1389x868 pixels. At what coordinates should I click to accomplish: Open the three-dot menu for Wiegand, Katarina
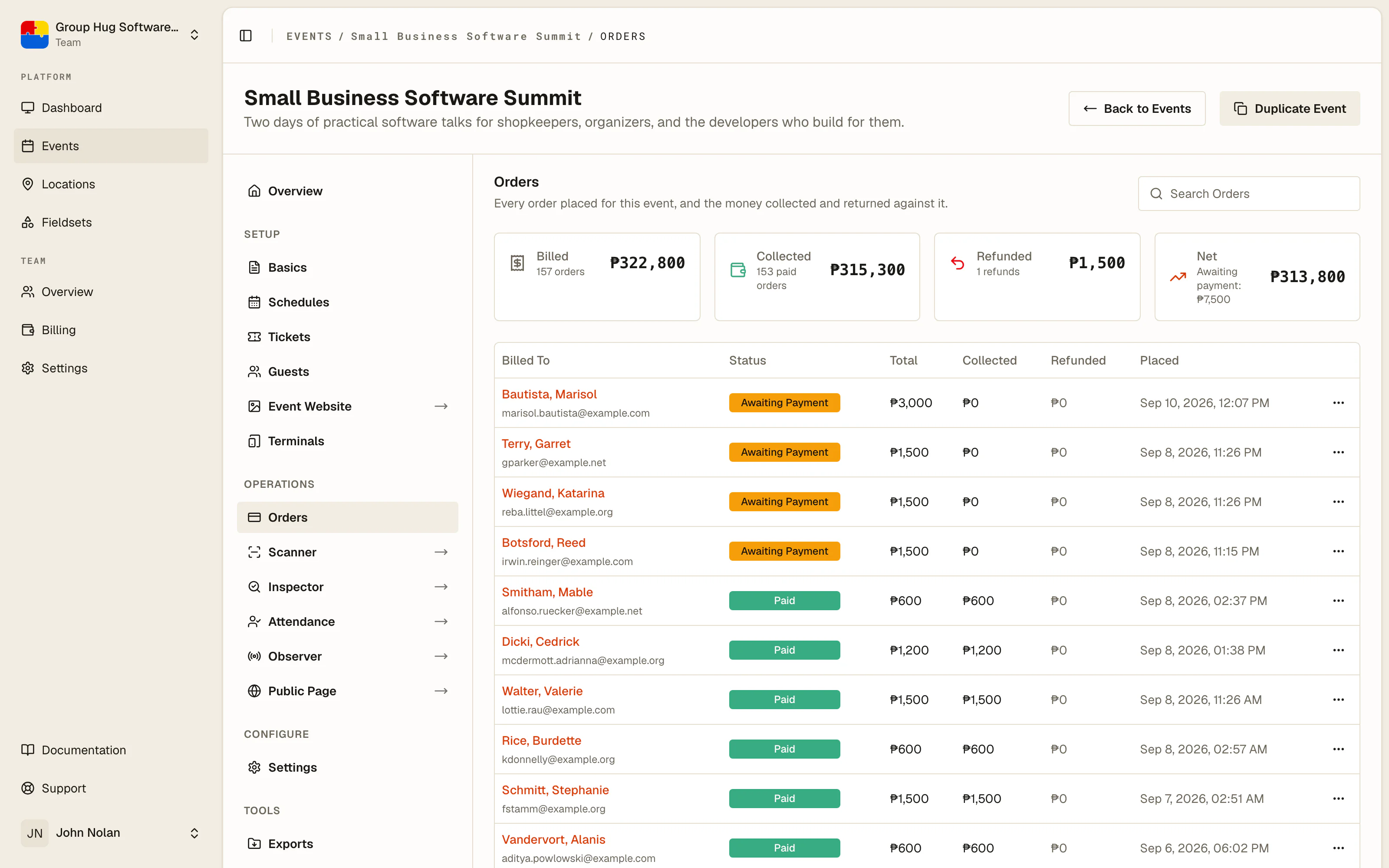click(1339, 502)
